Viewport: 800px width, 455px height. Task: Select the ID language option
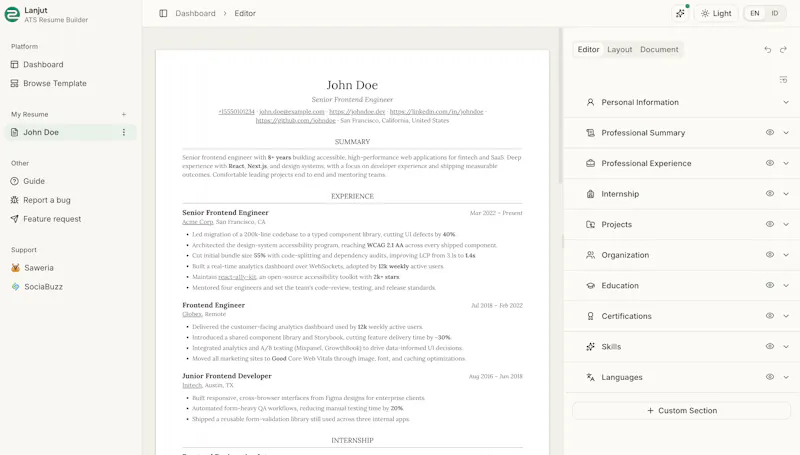(774, 13)
